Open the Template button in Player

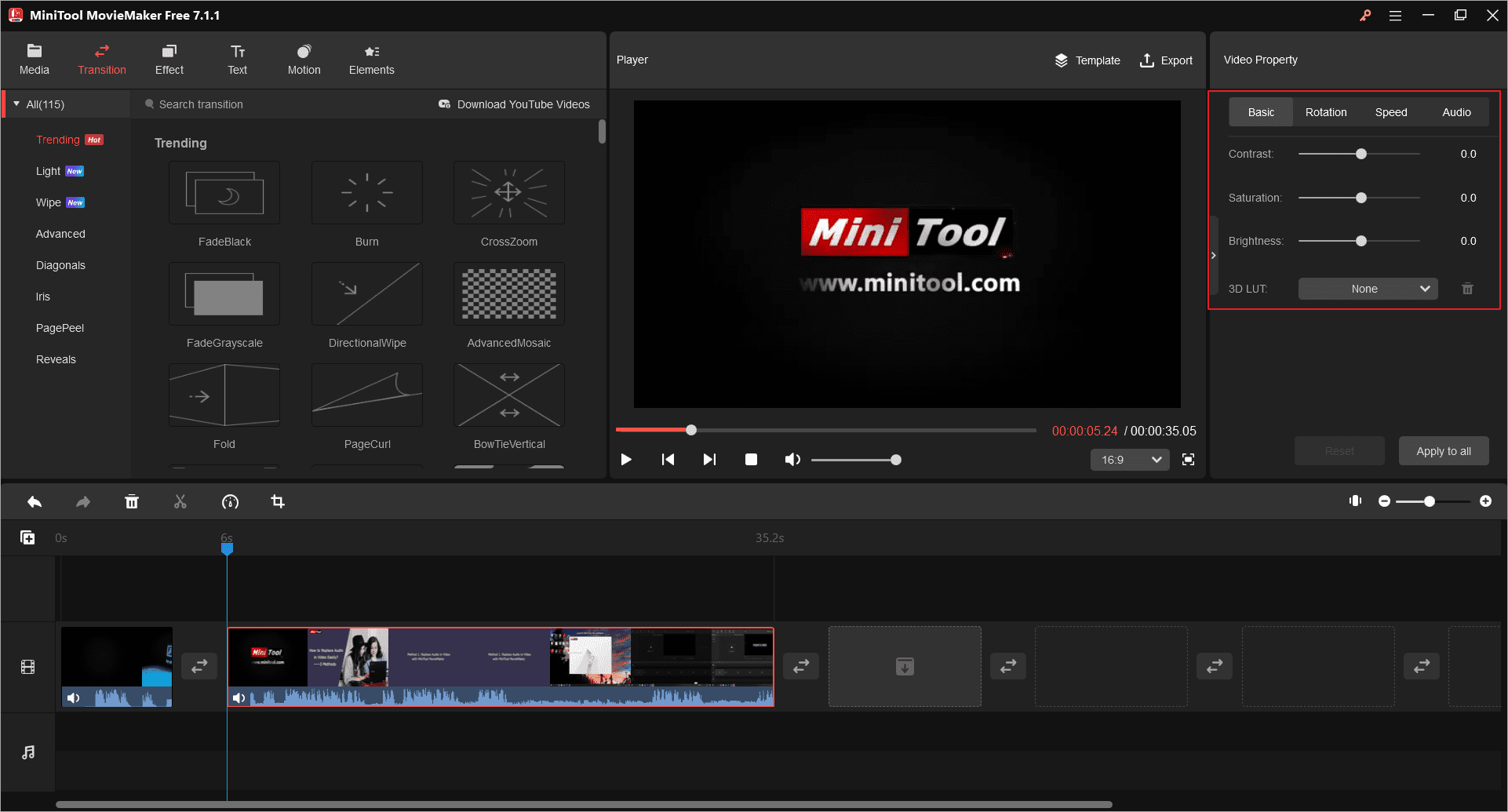coord(1087,60)
